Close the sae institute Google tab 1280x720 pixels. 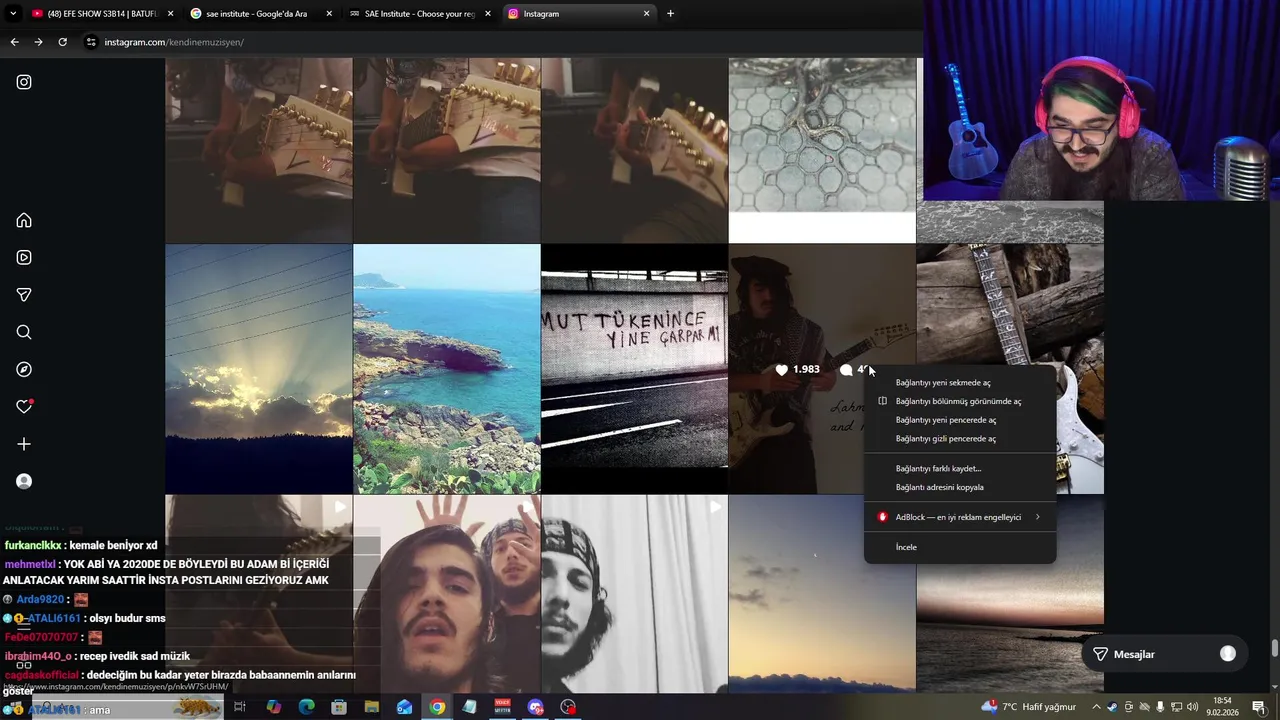tap(329, 14)
